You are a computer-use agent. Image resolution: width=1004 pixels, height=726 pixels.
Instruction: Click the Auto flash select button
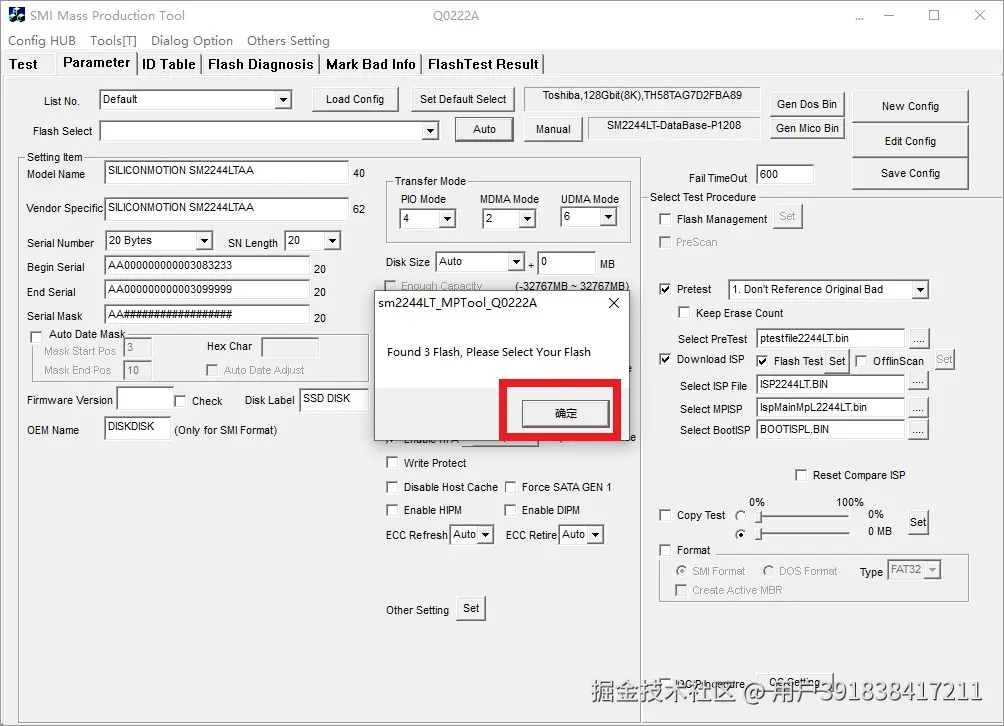tap(484, 129)
